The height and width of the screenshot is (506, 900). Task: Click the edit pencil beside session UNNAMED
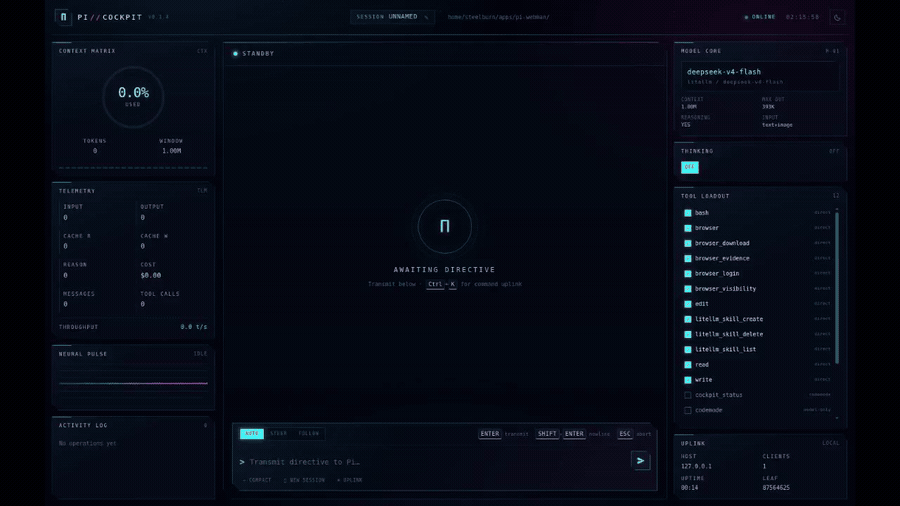click(426, 17)
